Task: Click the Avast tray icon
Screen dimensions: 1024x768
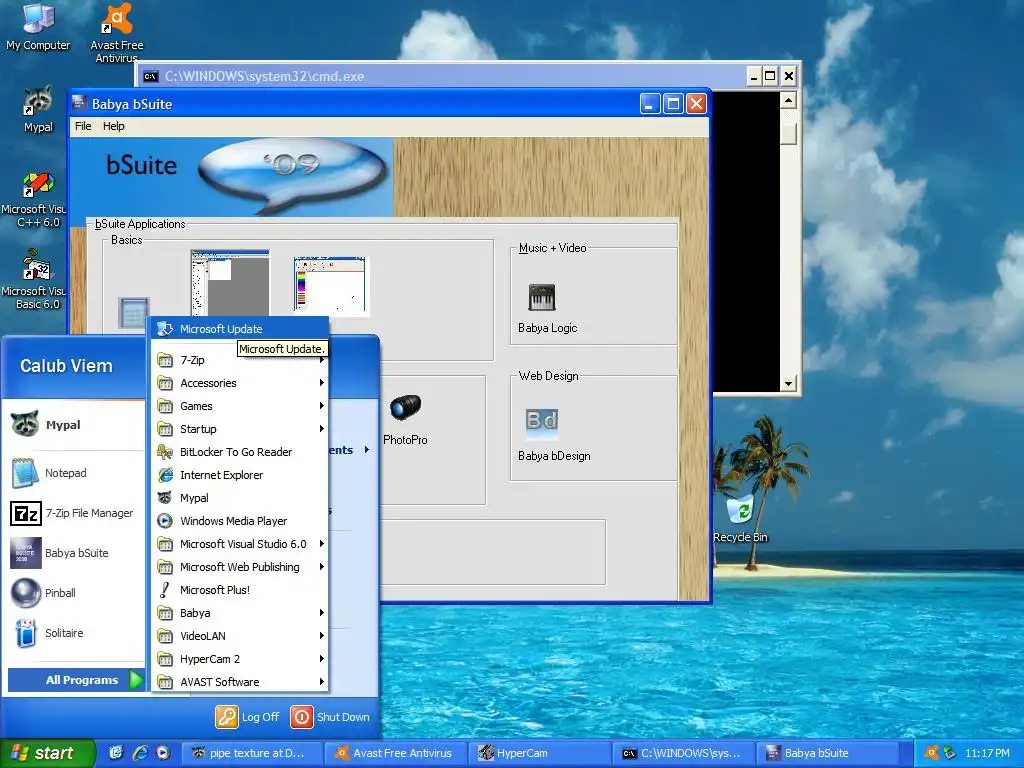Action: tap(932, 752)
